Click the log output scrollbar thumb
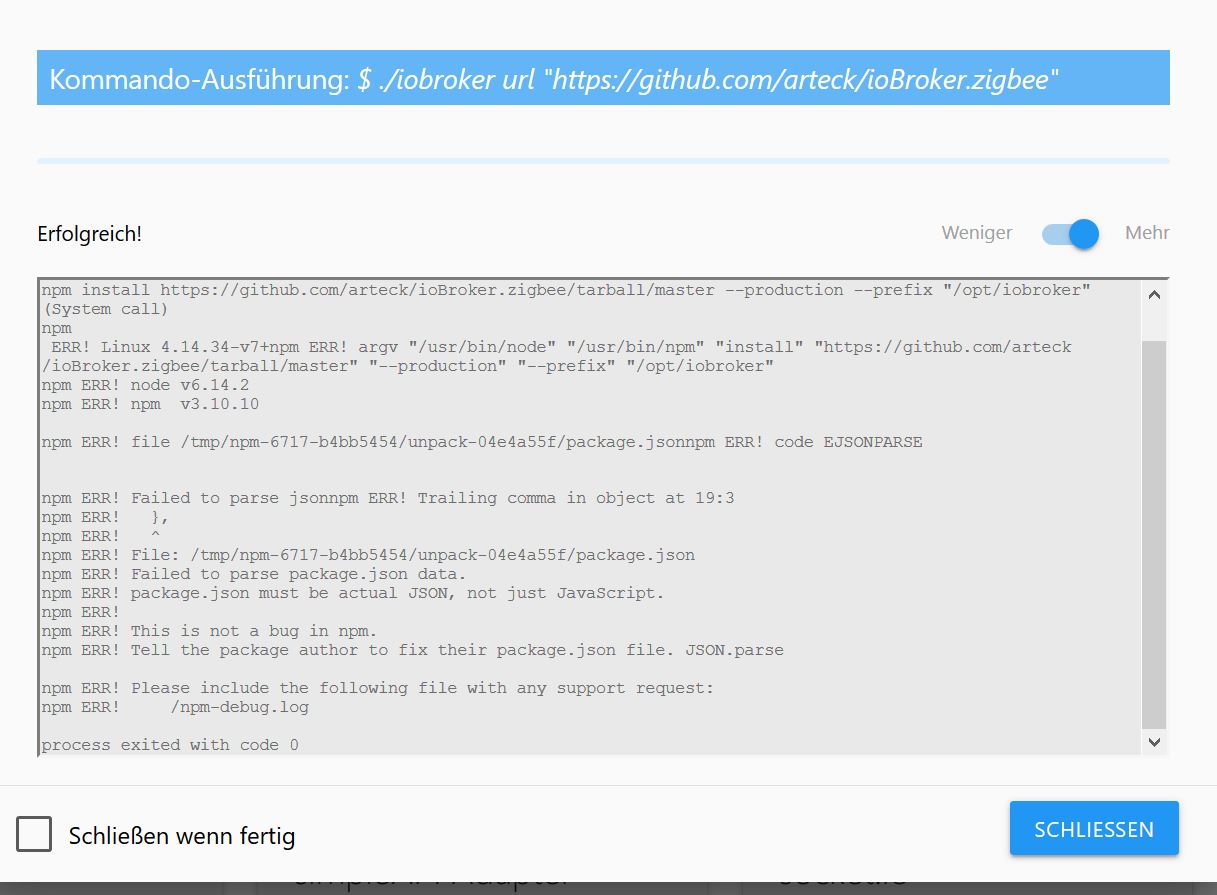This screenshot has height=895, width=1217. [1153, 533]
